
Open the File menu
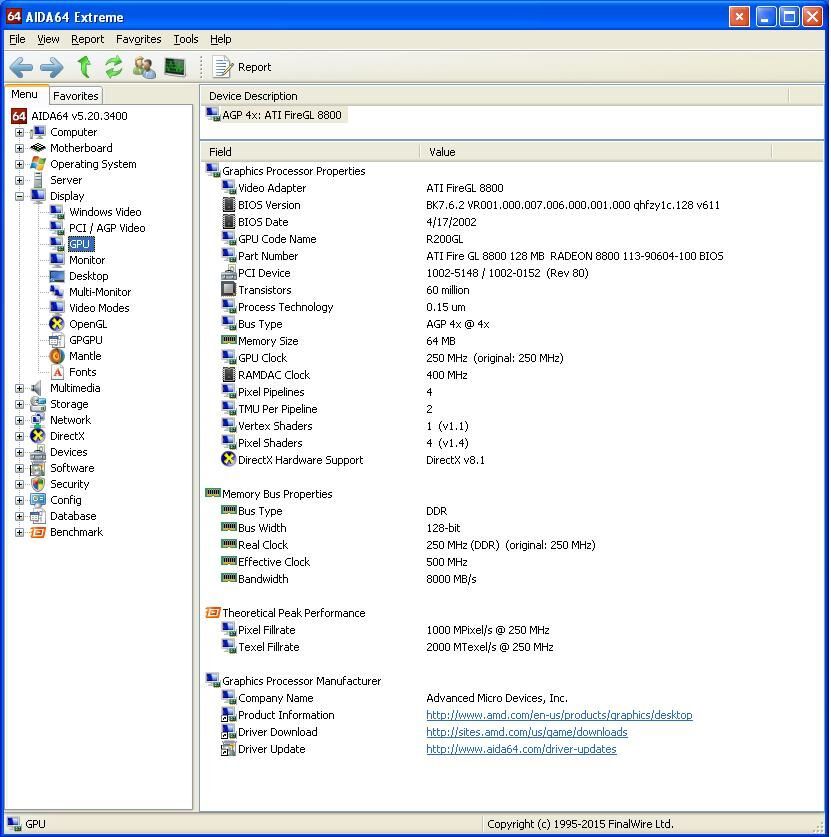click(17, 39)
